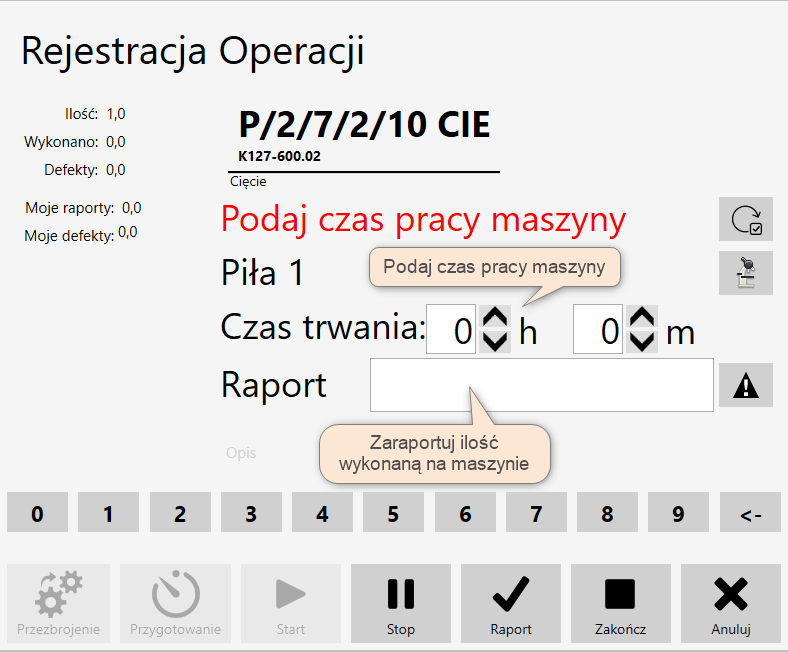Click the Raport checkmark button
The image size is (788, 652).
[511, 603]
